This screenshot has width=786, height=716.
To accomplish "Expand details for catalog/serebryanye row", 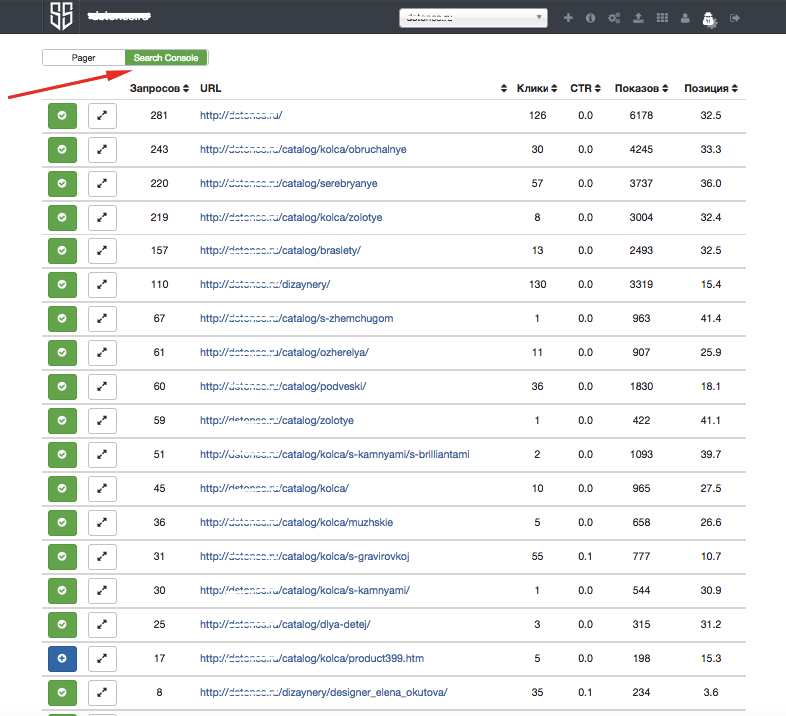I will point(102,184).
